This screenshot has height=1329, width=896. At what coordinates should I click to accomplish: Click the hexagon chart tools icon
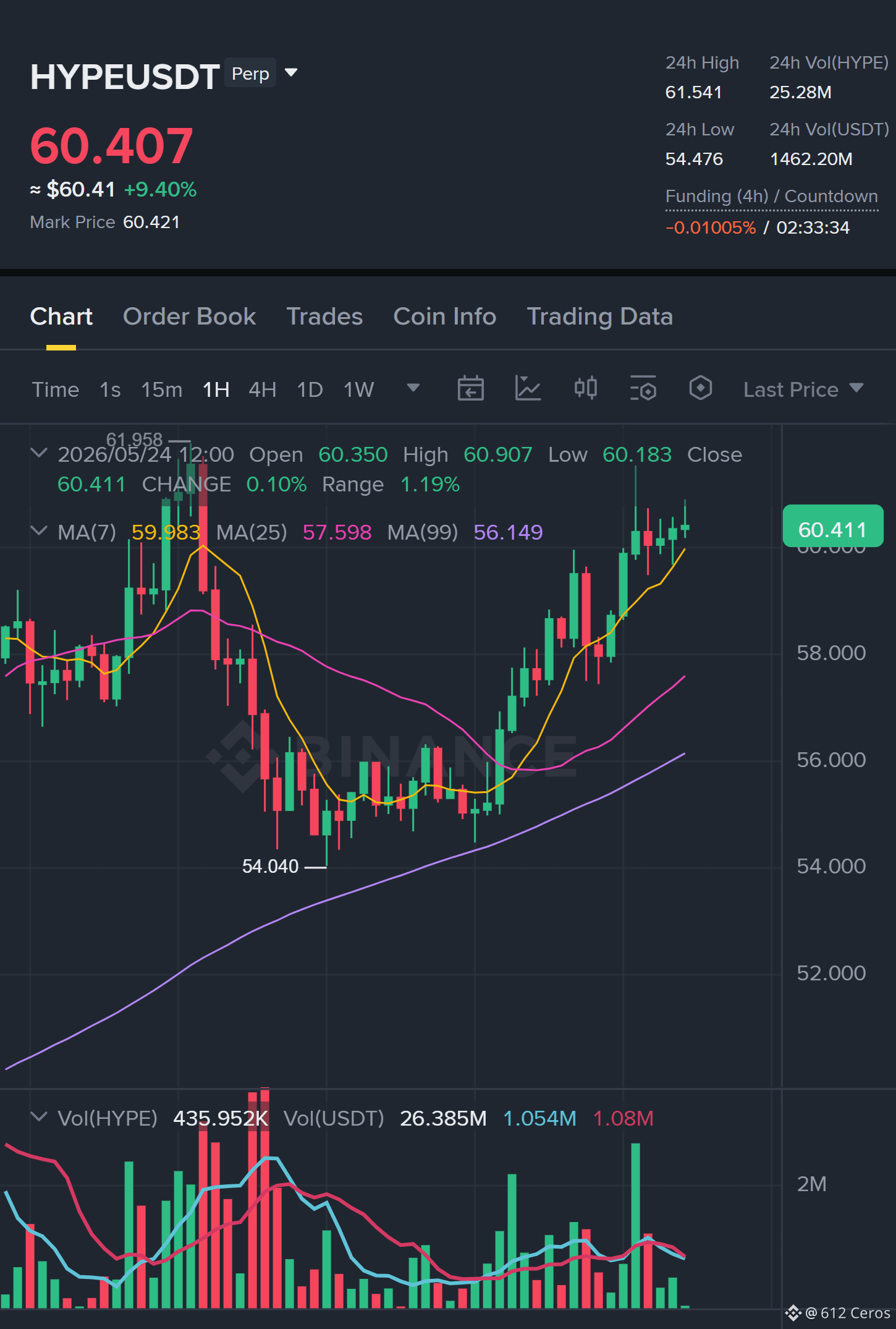pos(700,389)
